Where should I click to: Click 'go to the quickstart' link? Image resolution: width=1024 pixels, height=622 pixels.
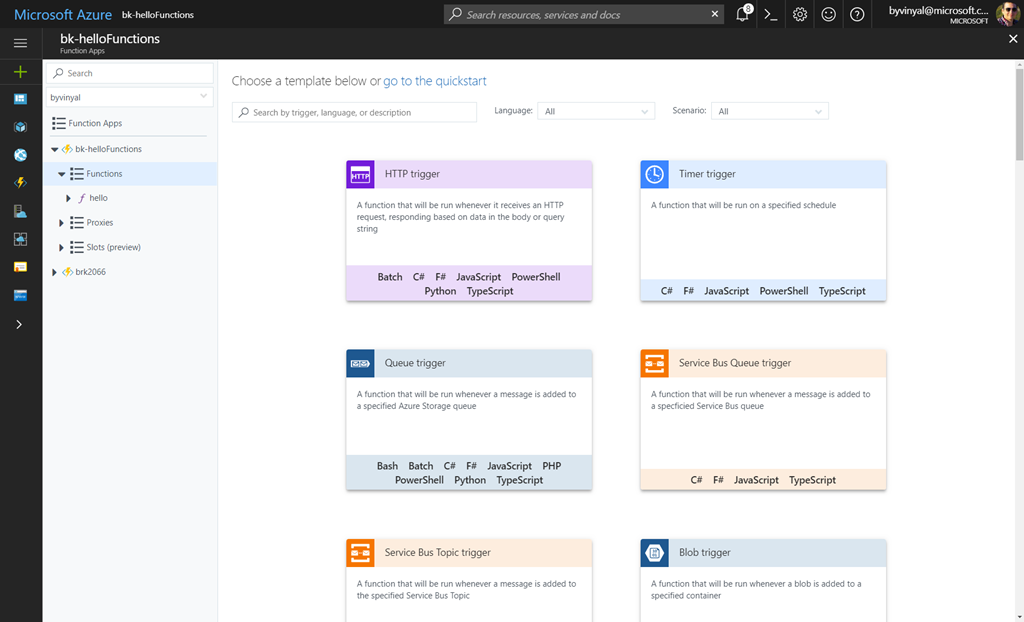(434, 81)
